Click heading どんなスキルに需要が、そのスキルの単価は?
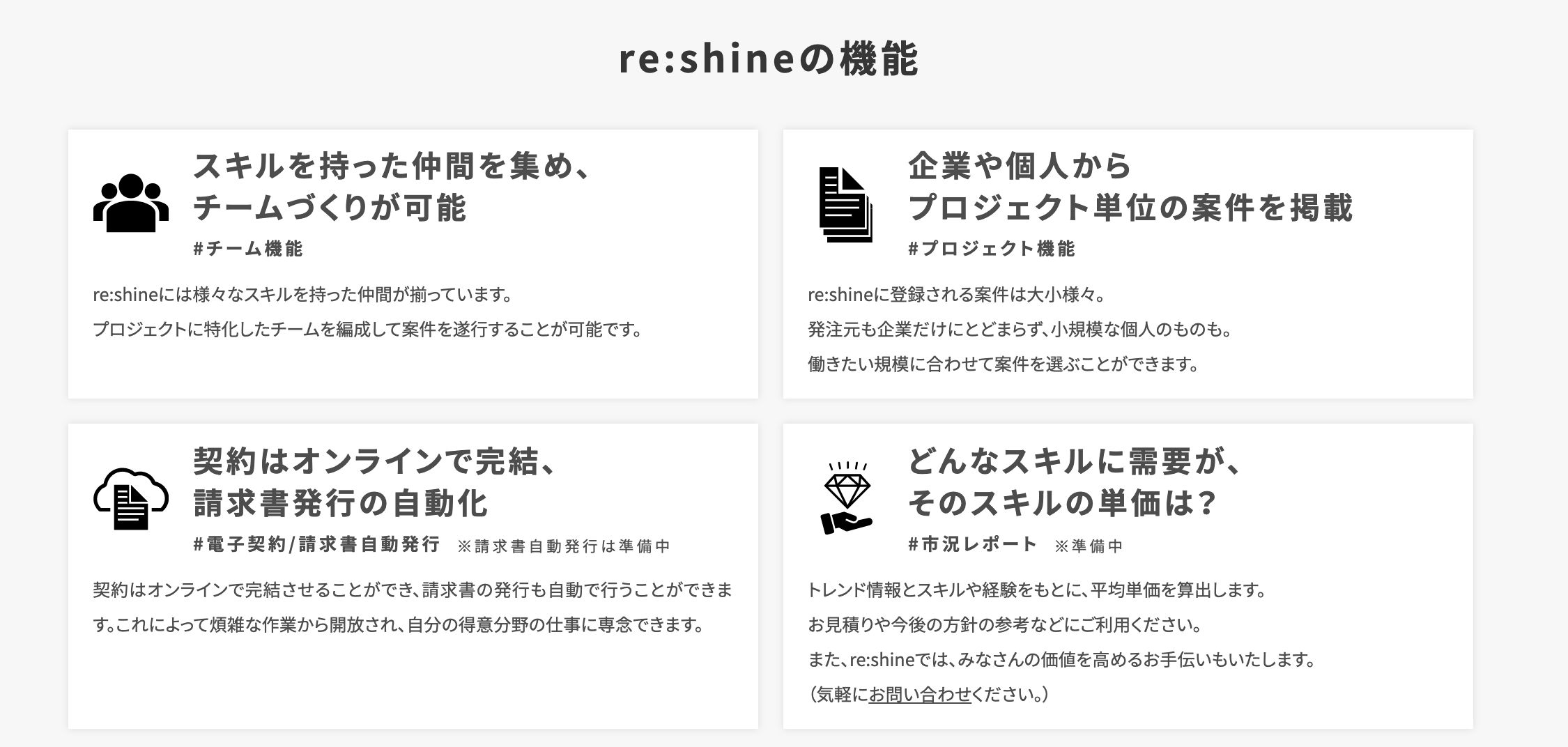This screenshot has height=747, width=1568. click(x=1074, y=482)
